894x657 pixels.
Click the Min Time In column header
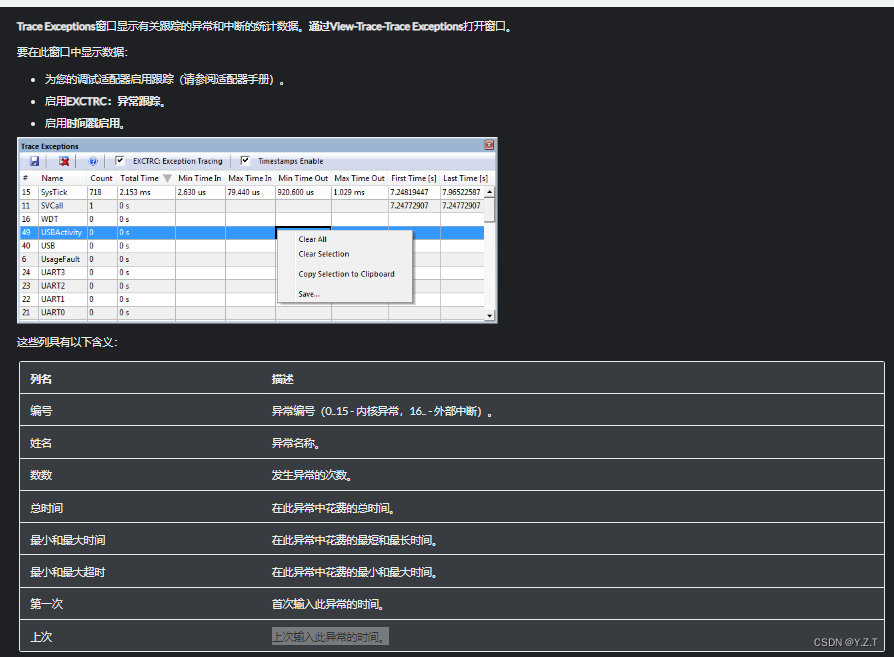[x=200, y=178]
